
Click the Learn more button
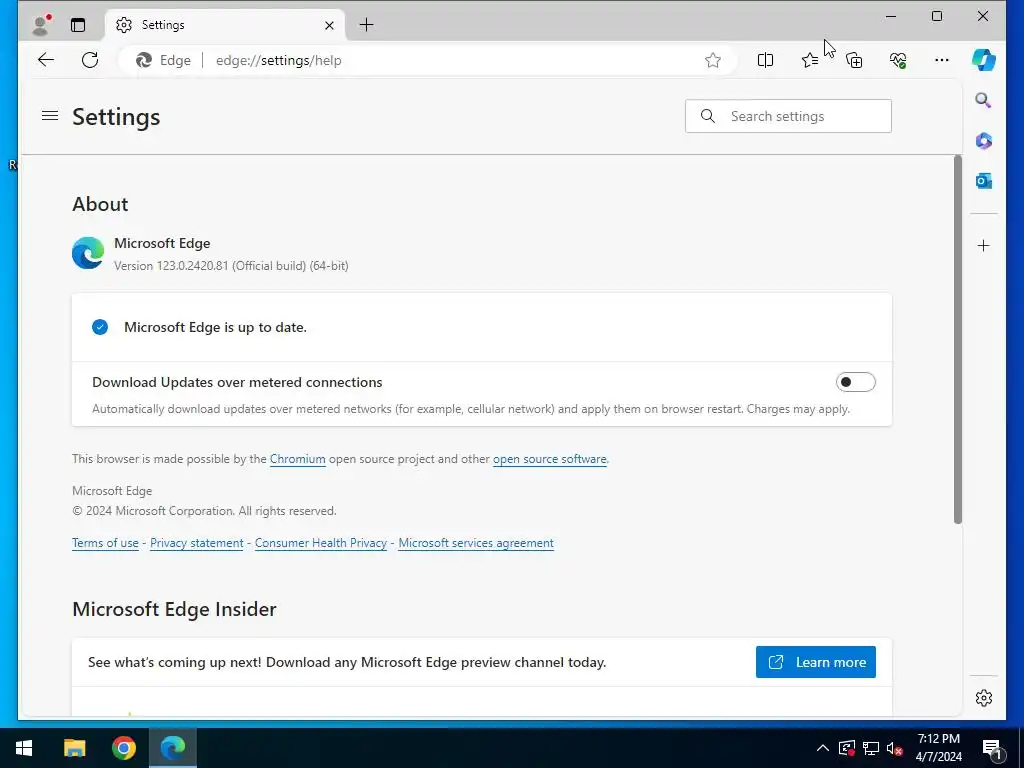point(816,662)
